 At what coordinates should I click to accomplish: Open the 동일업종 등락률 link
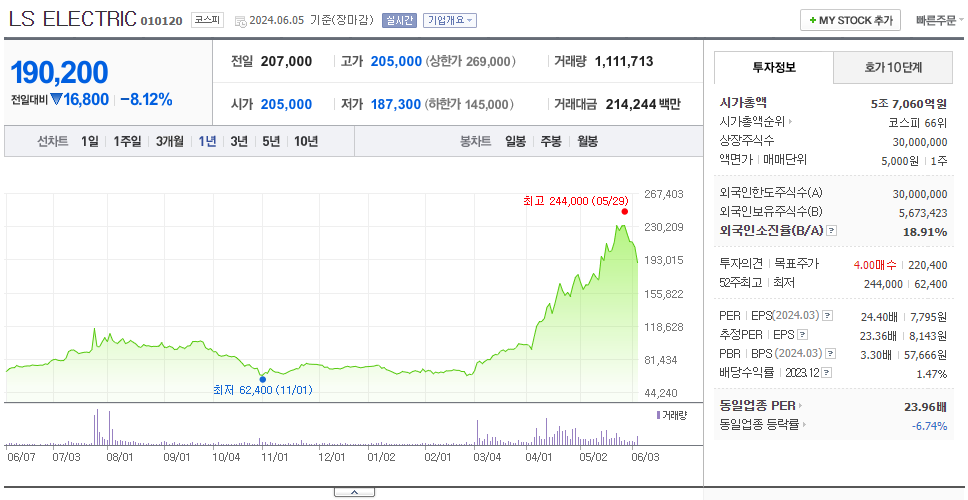pos(763,425)
